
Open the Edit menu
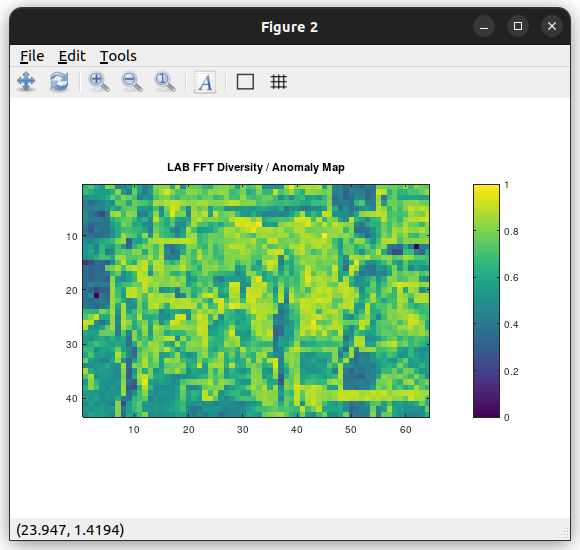72,56
